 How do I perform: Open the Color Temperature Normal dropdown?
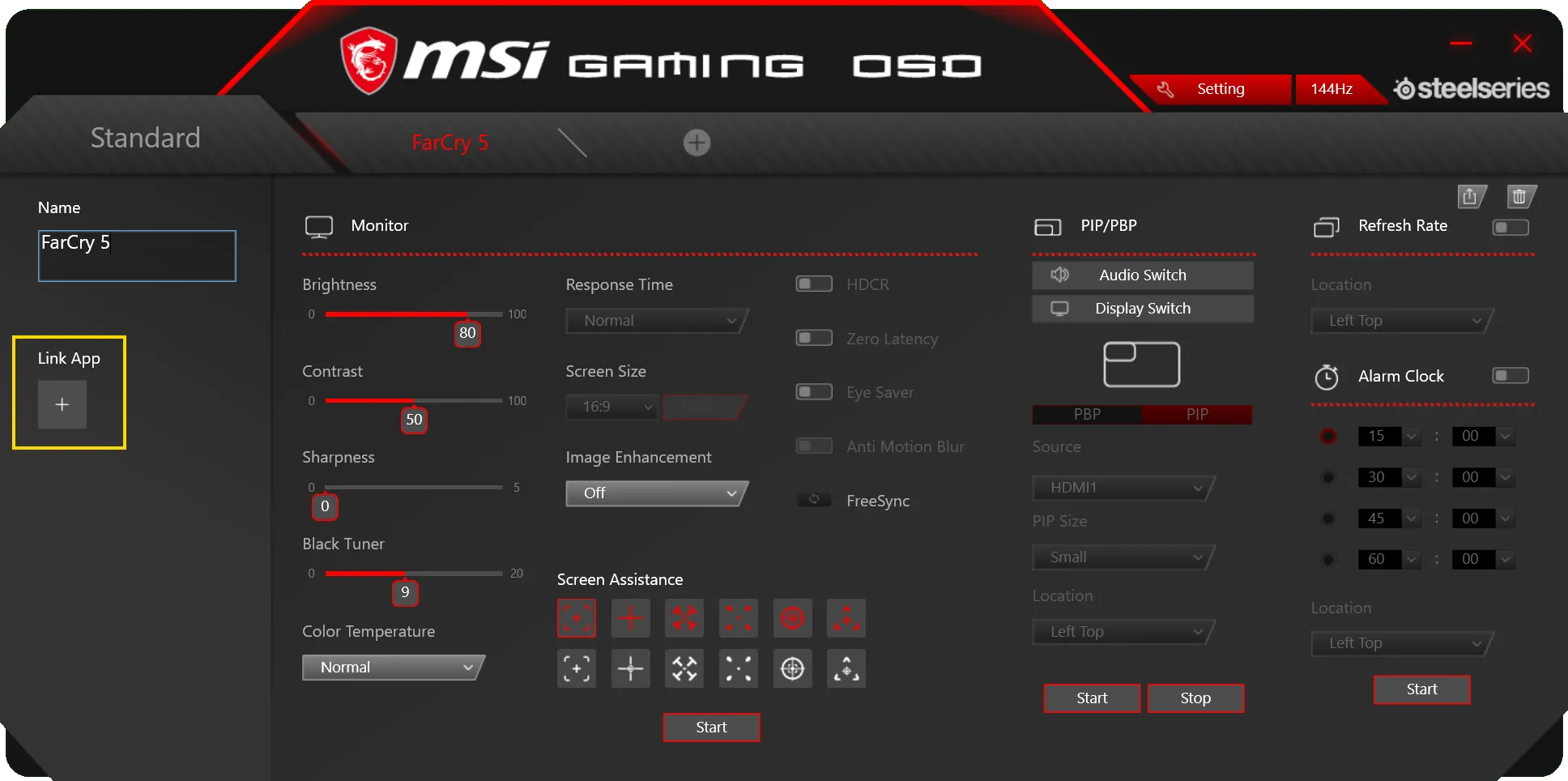(x=394, y=668)
